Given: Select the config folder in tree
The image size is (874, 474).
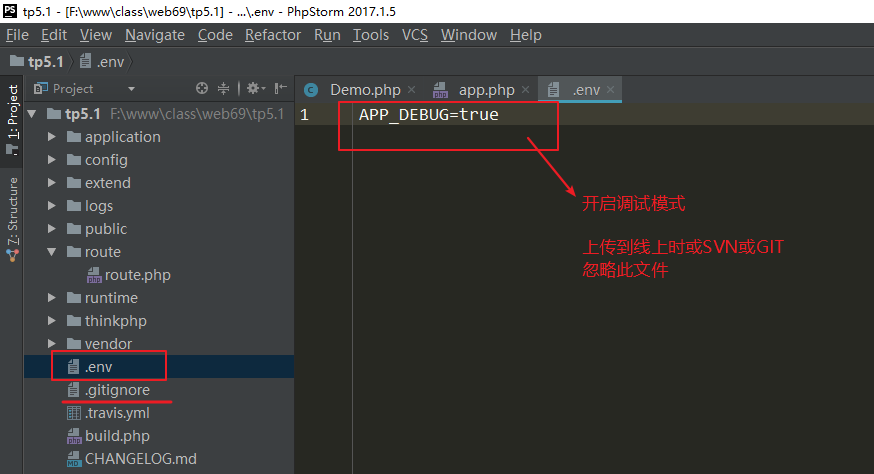Looking at the screenshot, I should click(98, 160).
